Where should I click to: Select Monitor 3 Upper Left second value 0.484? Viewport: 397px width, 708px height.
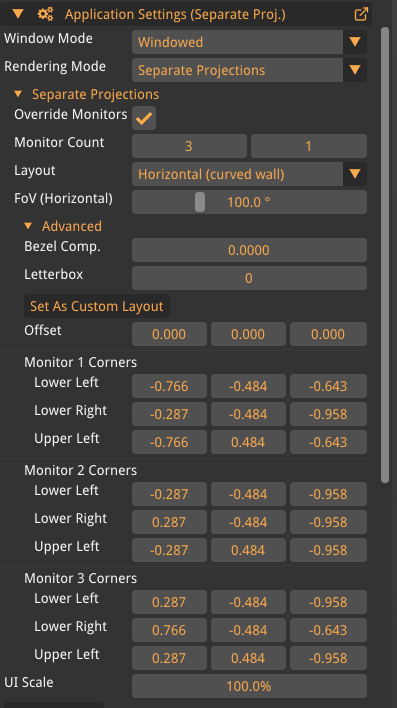[x=248, y=658]
